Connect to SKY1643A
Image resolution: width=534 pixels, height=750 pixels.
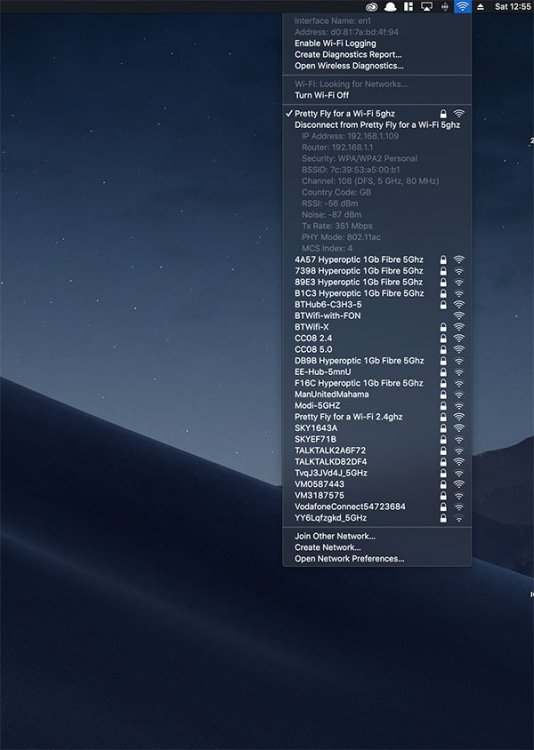click(x=377, y=428)
